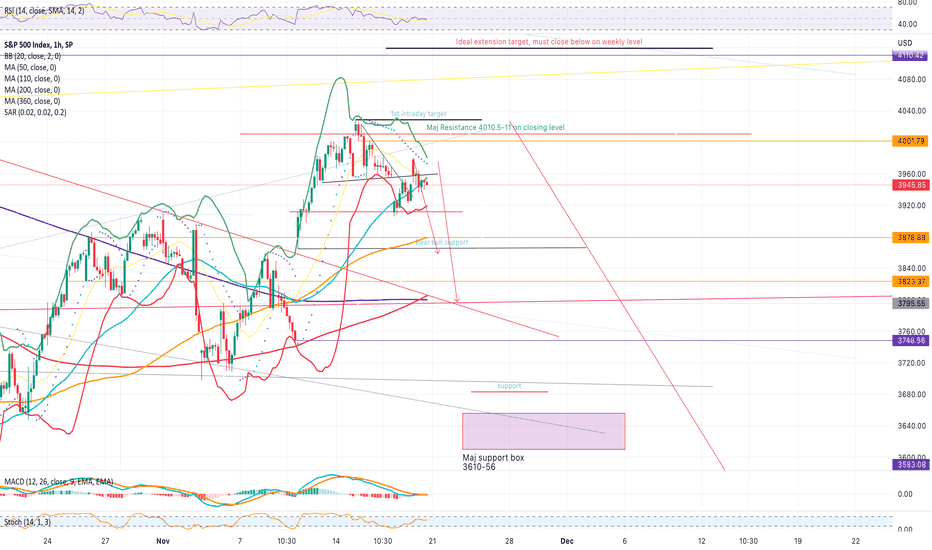Click the gray 3795.55 price label

point(911,303)
